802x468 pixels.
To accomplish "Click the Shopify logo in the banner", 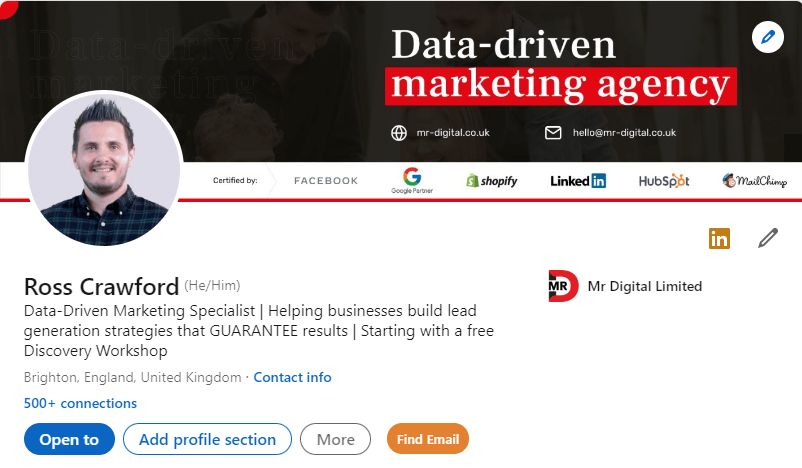I will [492, 181].
